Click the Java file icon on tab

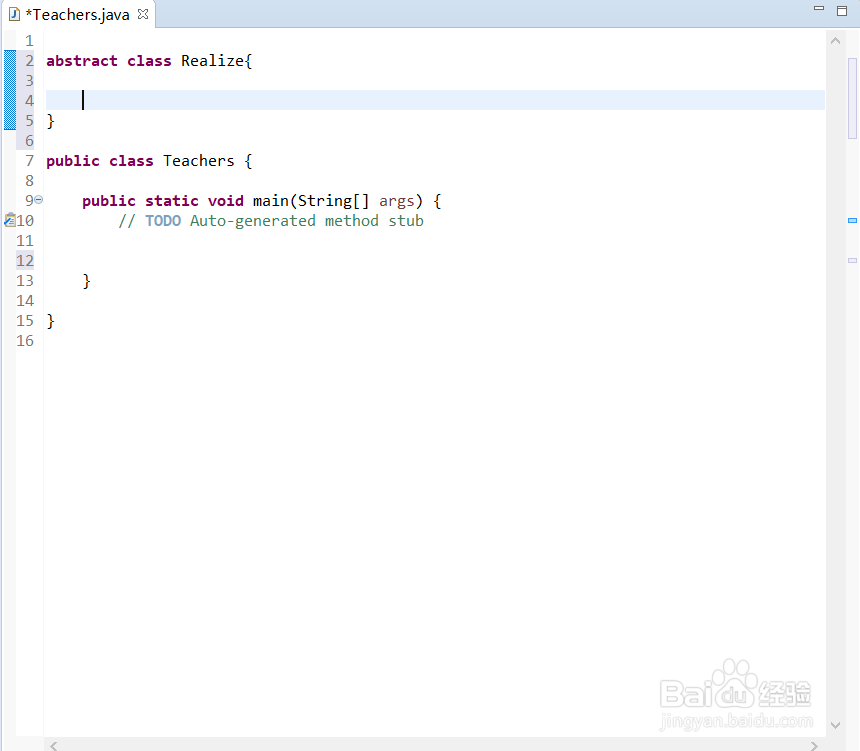(x=14, y=14)
